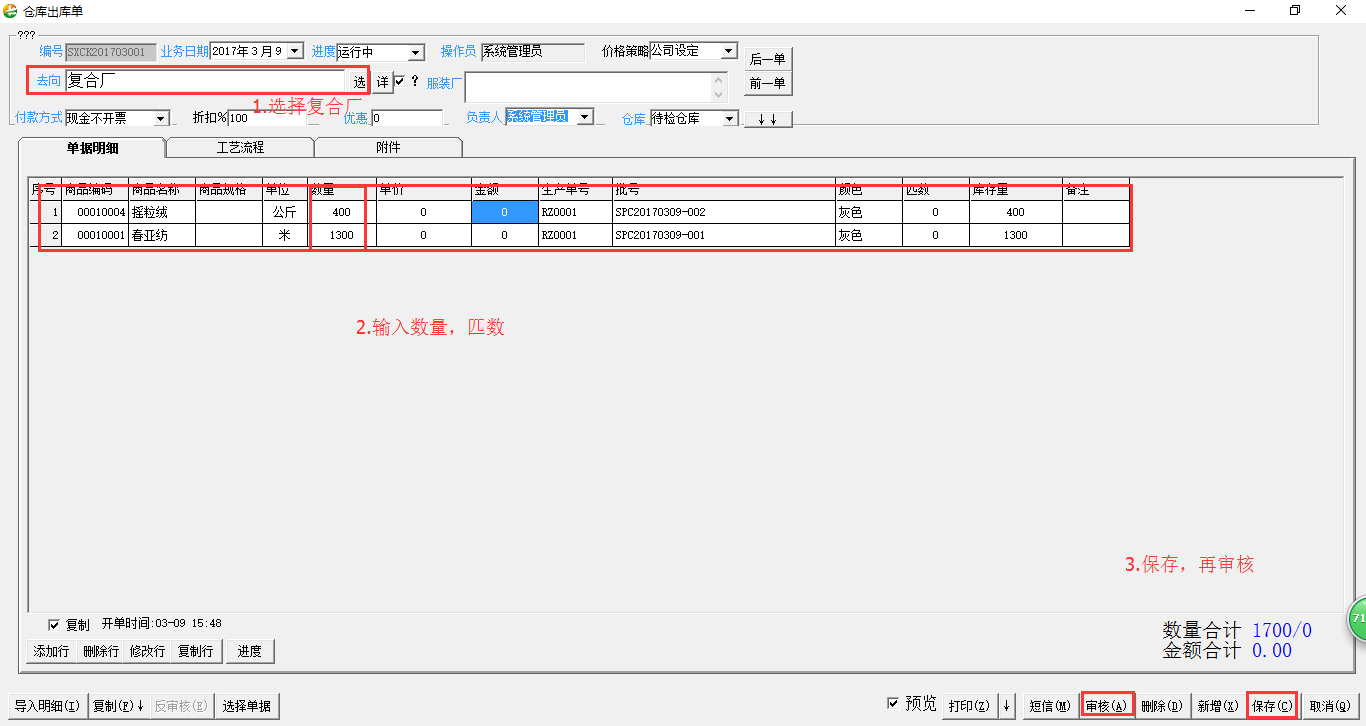
Task: Click the 新增(X) button
Action: coord(1218,705)
